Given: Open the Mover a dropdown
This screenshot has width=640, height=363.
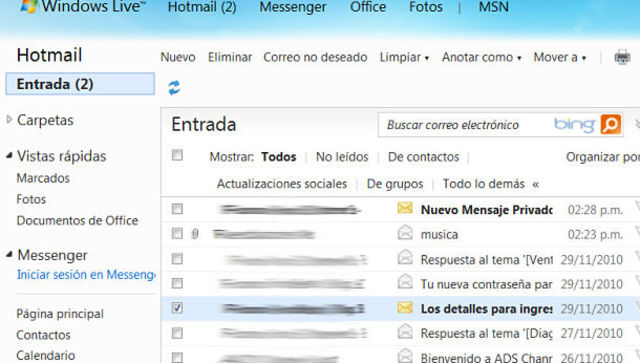Looking at the screenshot, I should pyautogui.click(x=560, y=57).
